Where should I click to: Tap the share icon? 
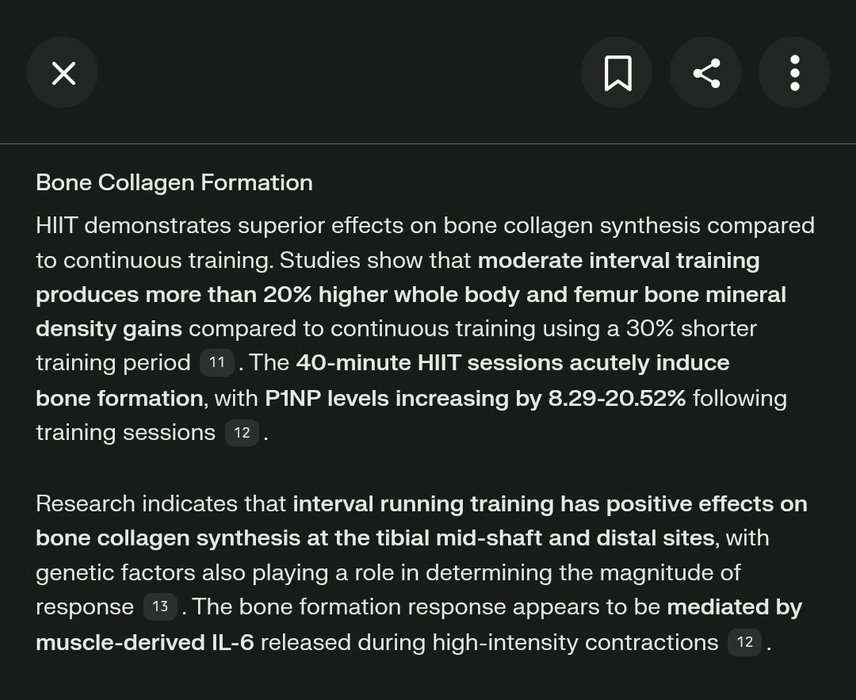[x=706, y=72]
